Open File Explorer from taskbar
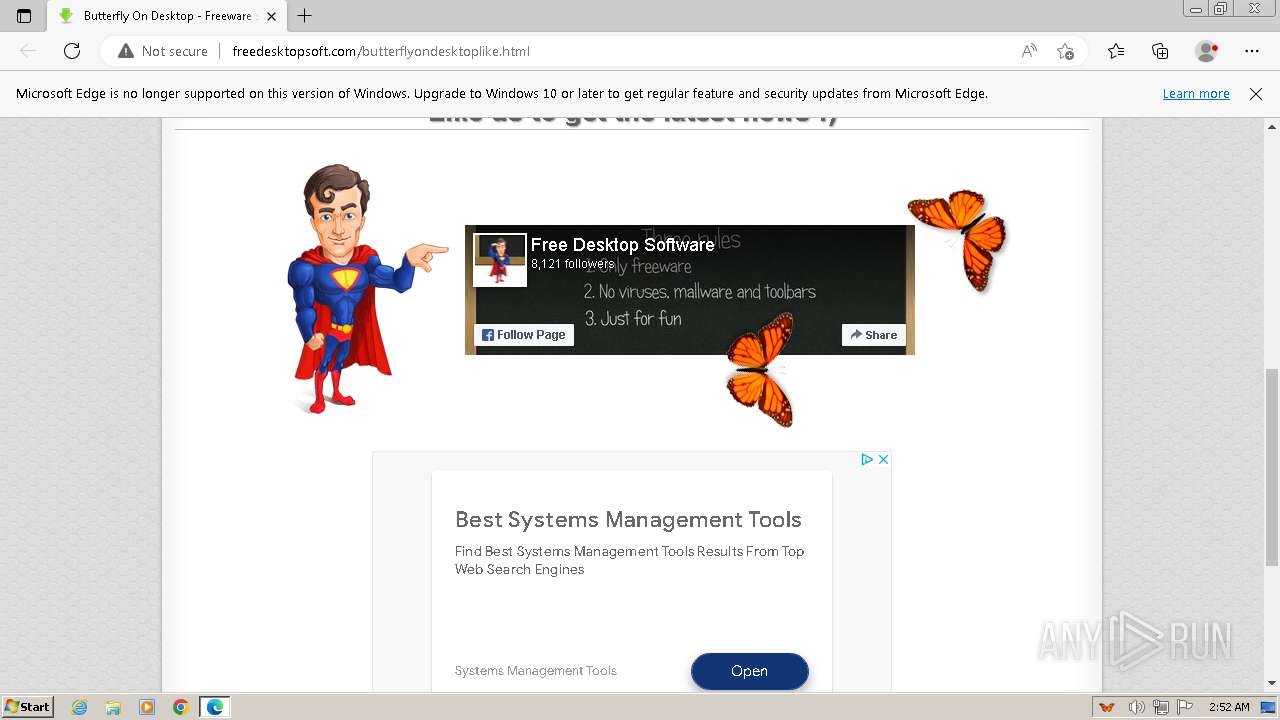Viewport: 1280px width, 720px height. click(x=113, y=707)
